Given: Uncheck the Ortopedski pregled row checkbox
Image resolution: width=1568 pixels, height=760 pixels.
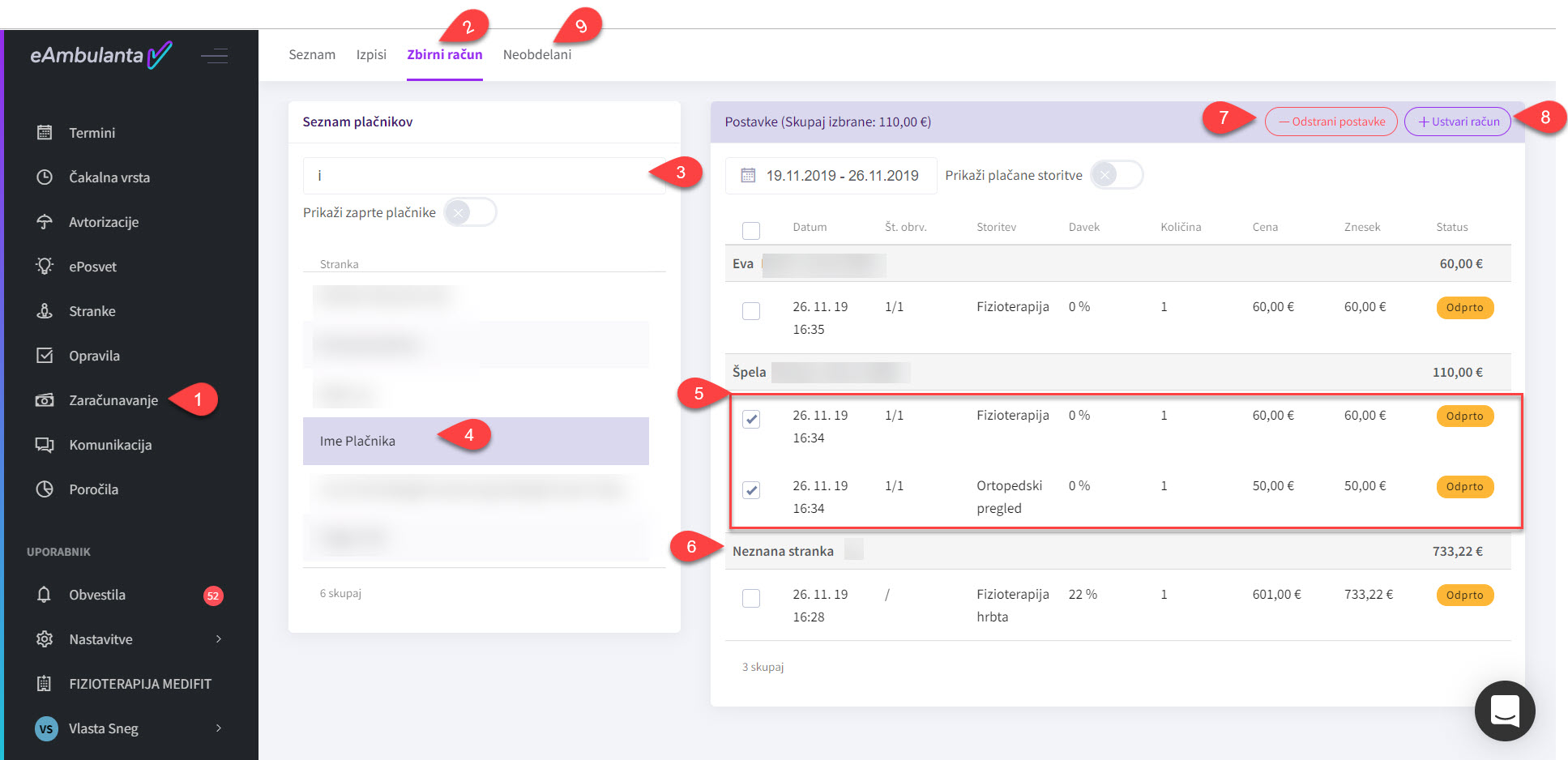Looking at the screenshot, I should (x=751, y=490).
